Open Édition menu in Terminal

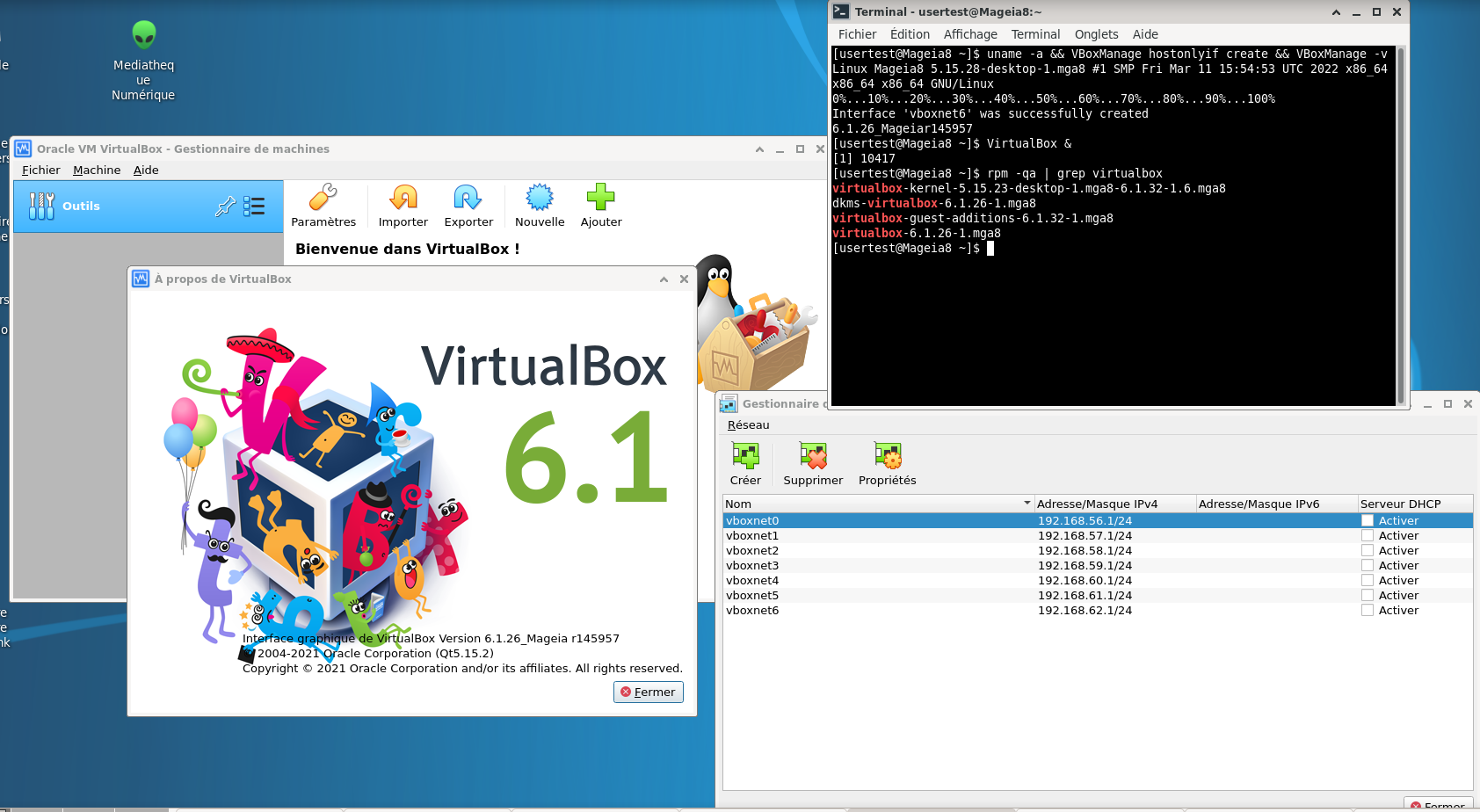(x=910, y=34)
